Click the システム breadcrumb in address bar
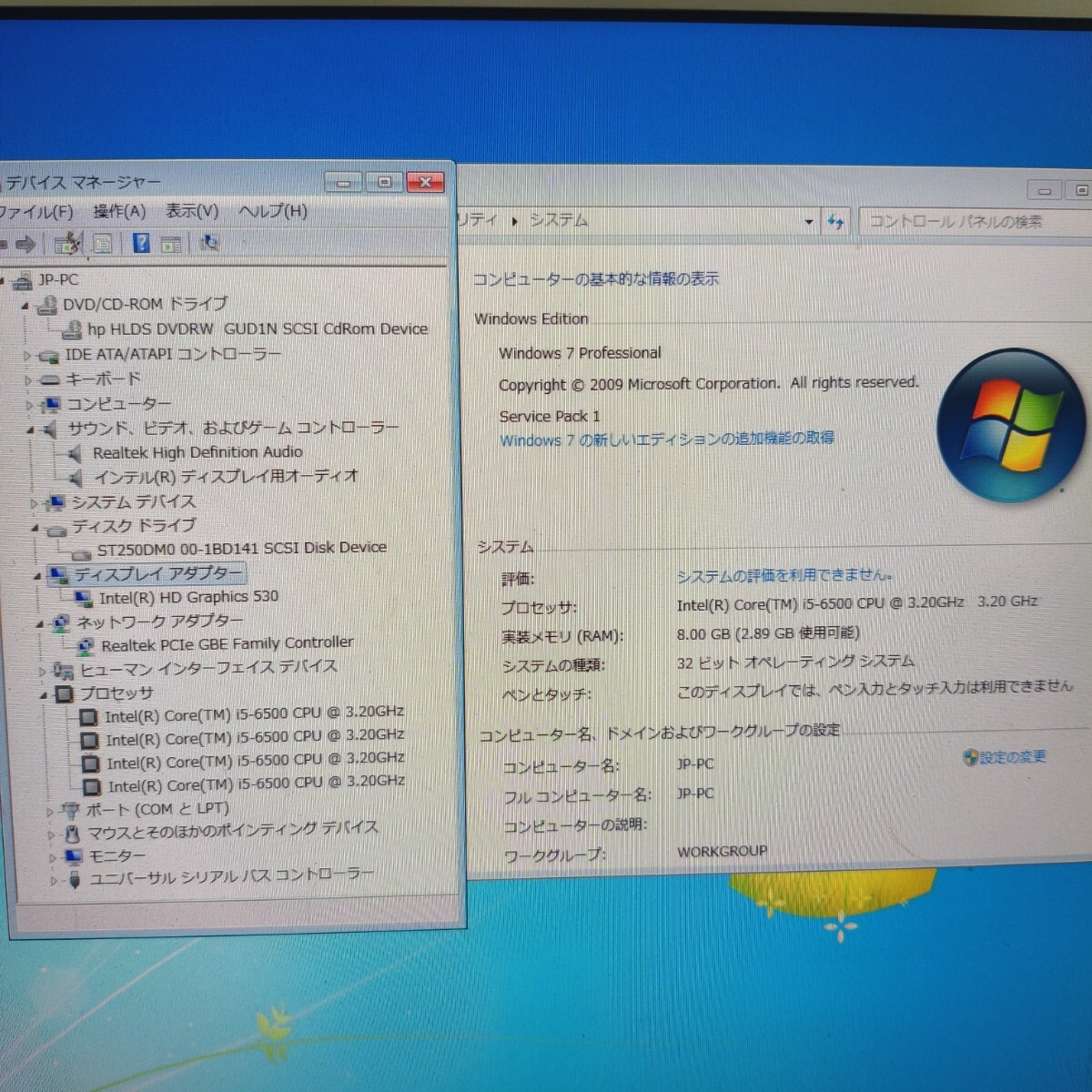 [558, 220]
